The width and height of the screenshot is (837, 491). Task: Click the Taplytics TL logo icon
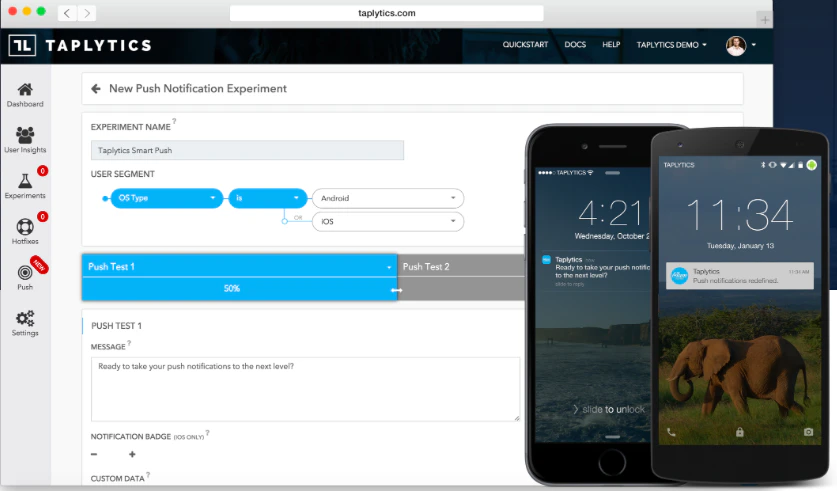(22, 45)
